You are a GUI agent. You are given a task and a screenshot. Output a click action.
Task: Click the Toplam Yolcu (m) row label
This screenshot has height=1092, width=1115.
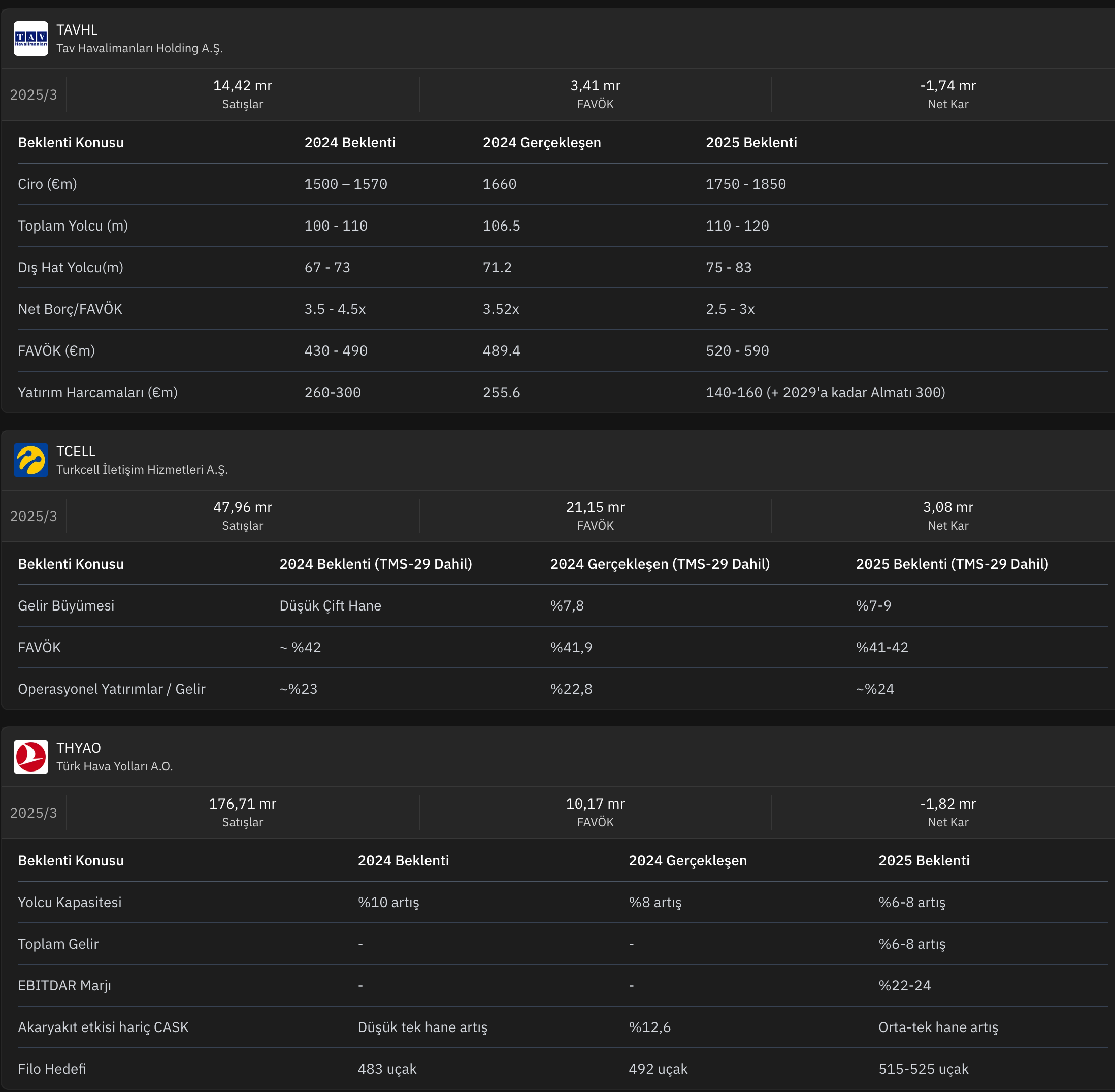coord(73,226)
